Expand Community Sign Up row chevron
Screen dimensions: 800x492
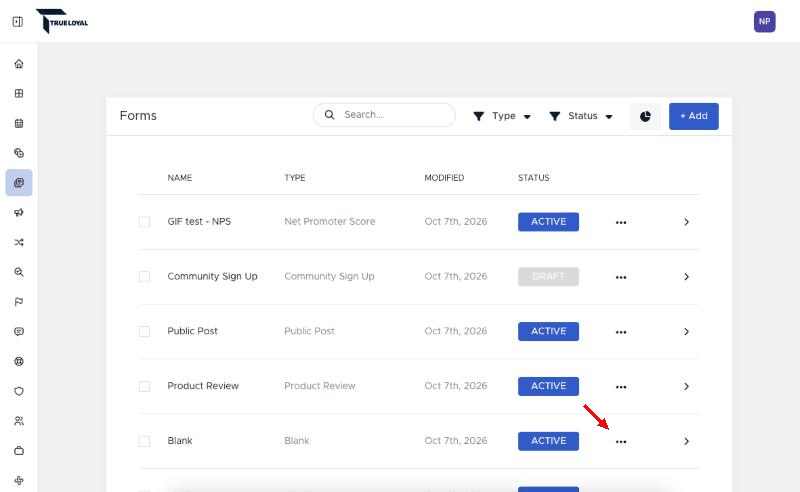tap(687, 277)
